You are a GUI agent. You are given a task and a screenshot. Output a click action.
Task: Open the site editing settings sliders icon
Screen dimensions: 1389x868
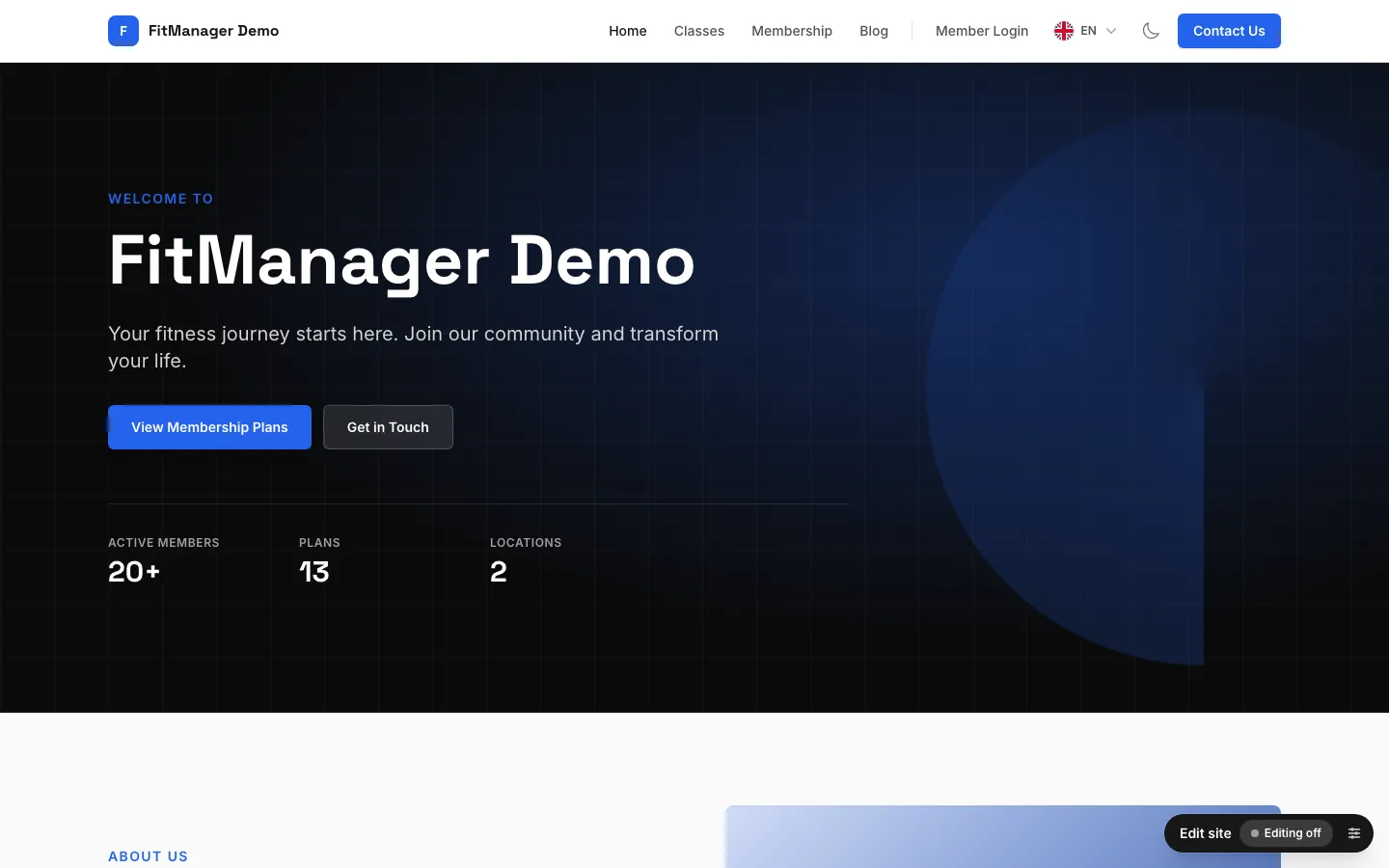coord(1354,833)
